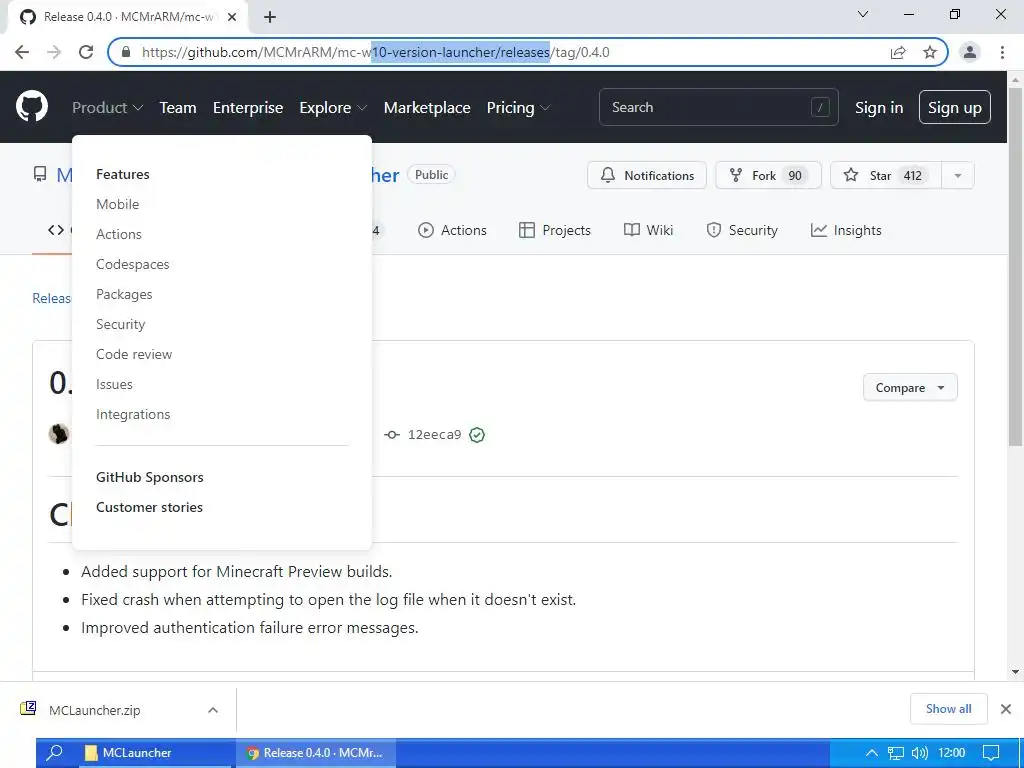The image size is (1024, 768).
Task: Open Windows taskbar search icon
Action: (x=55, y=752)
